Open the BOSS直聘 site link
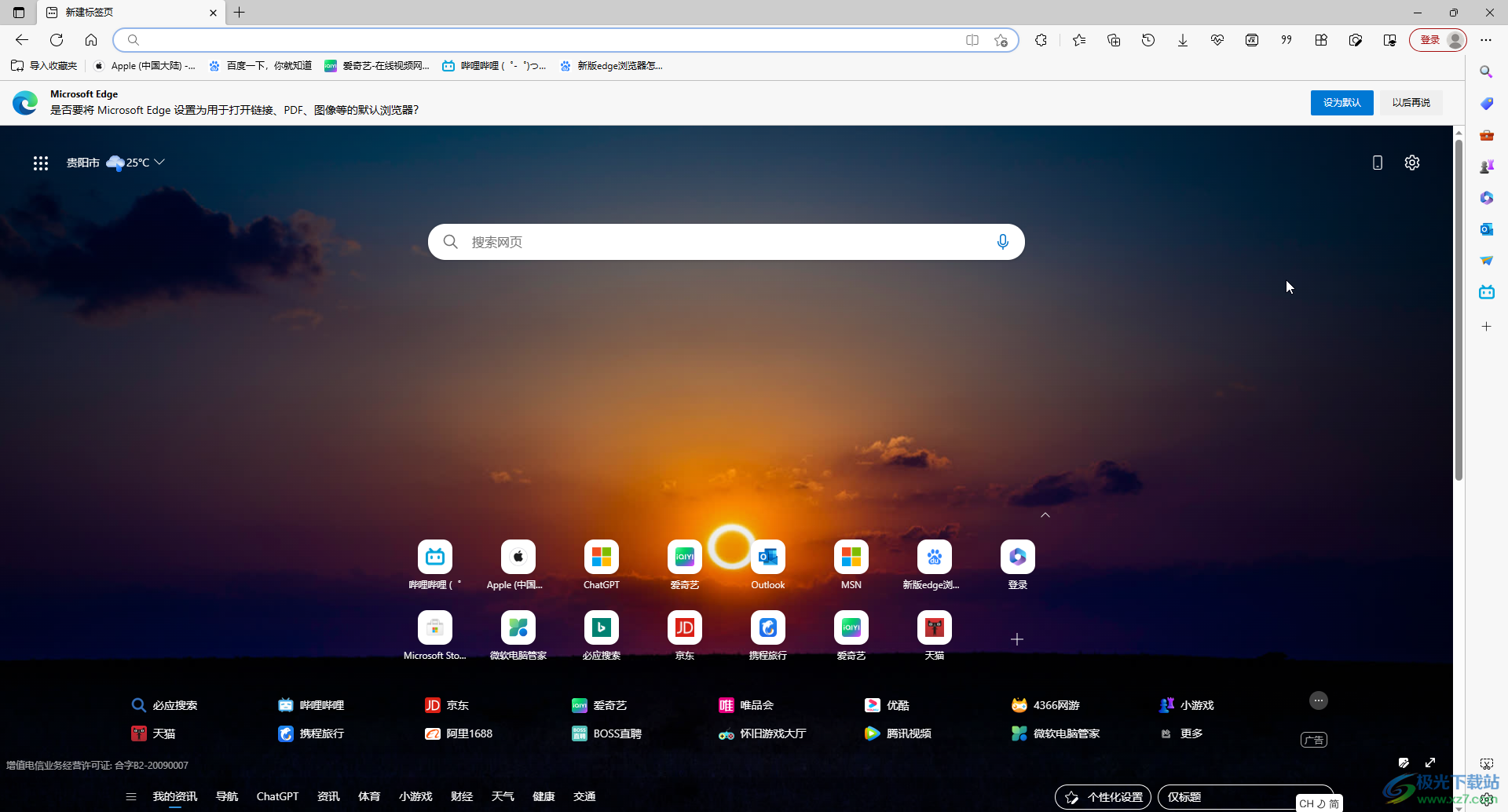 tap(606, 733)
